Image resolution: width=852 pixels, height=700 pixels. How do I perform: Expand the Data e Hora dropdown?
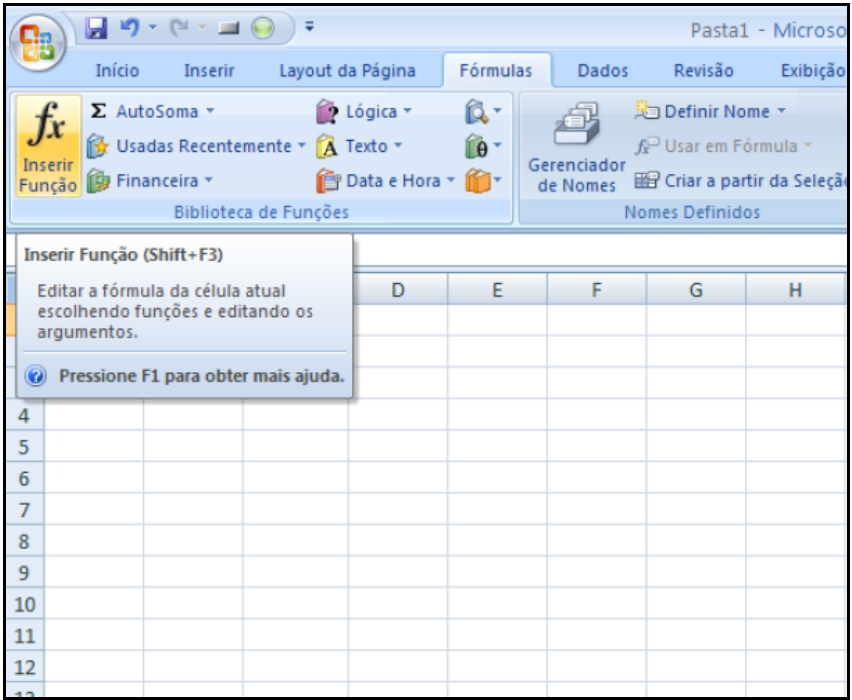[393, 182]
